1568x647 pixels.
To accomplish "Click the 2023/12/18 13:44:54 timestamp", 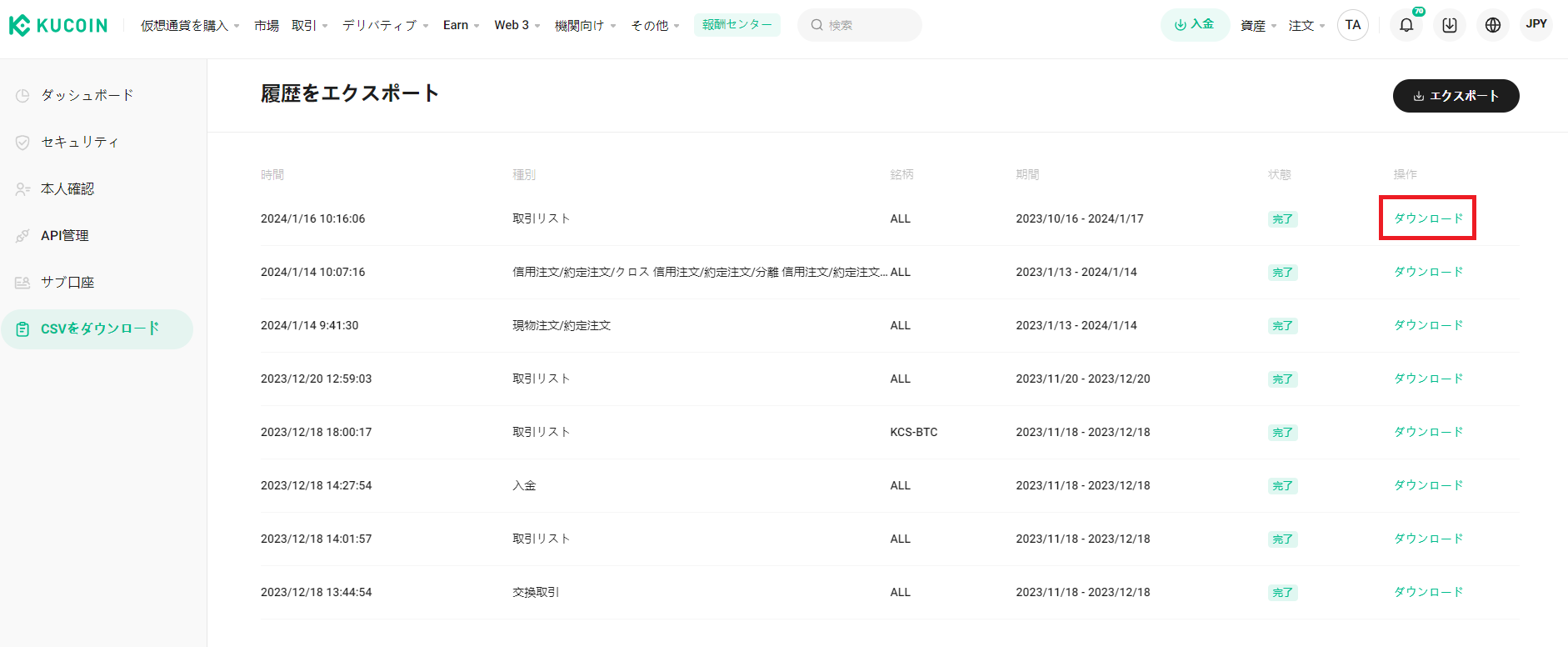I will click(317, 592).
